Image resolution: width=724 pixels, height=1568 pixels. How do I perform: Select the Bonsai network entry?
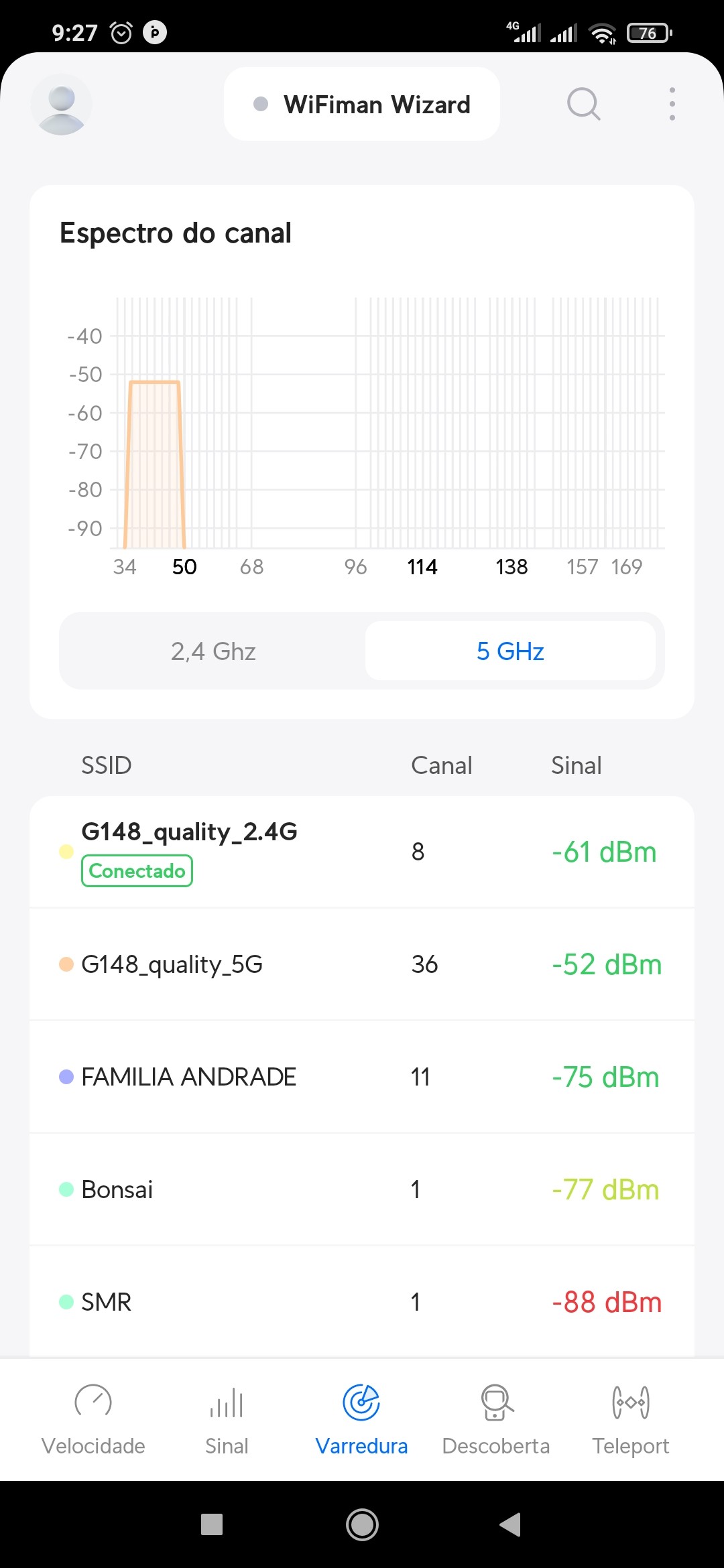coord(362,1189)
